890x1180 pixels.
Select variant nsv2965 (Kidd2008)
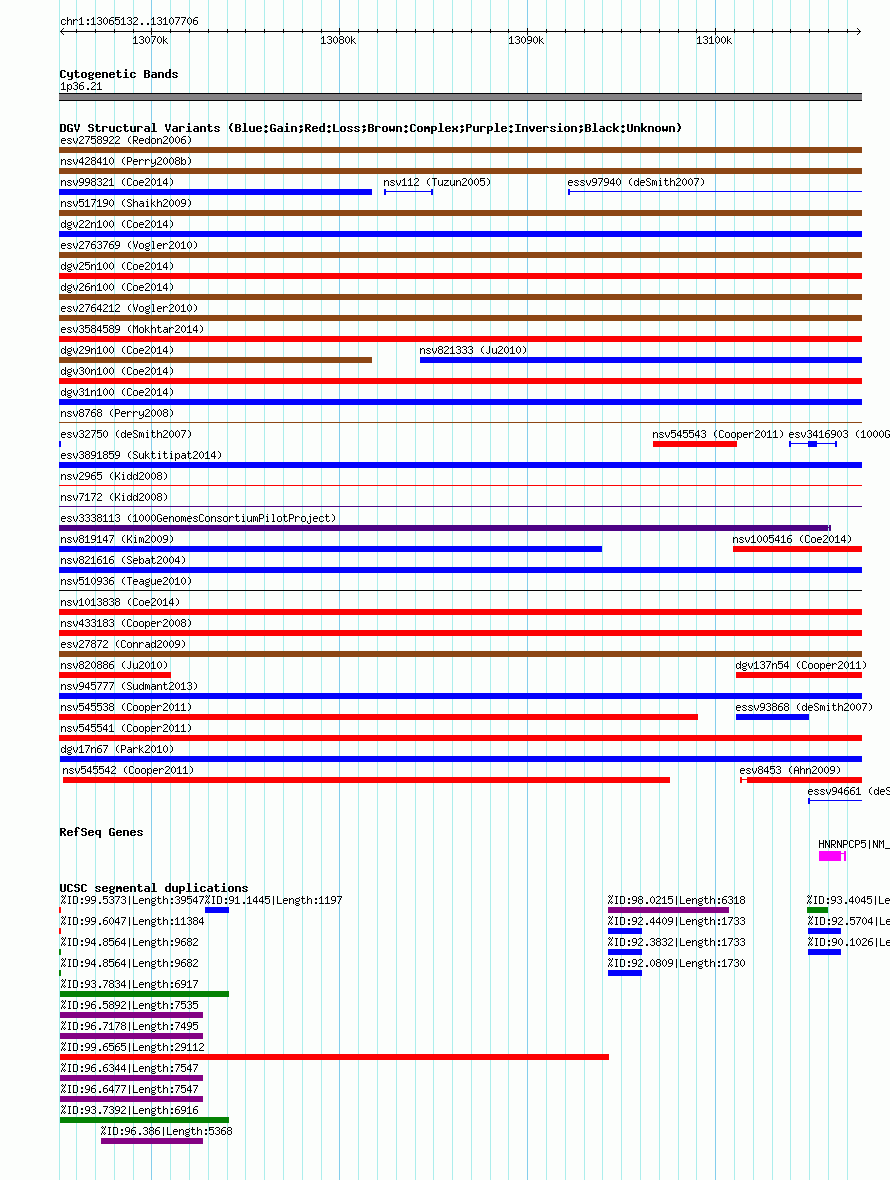pyautogui.click(x=114, y=477)
